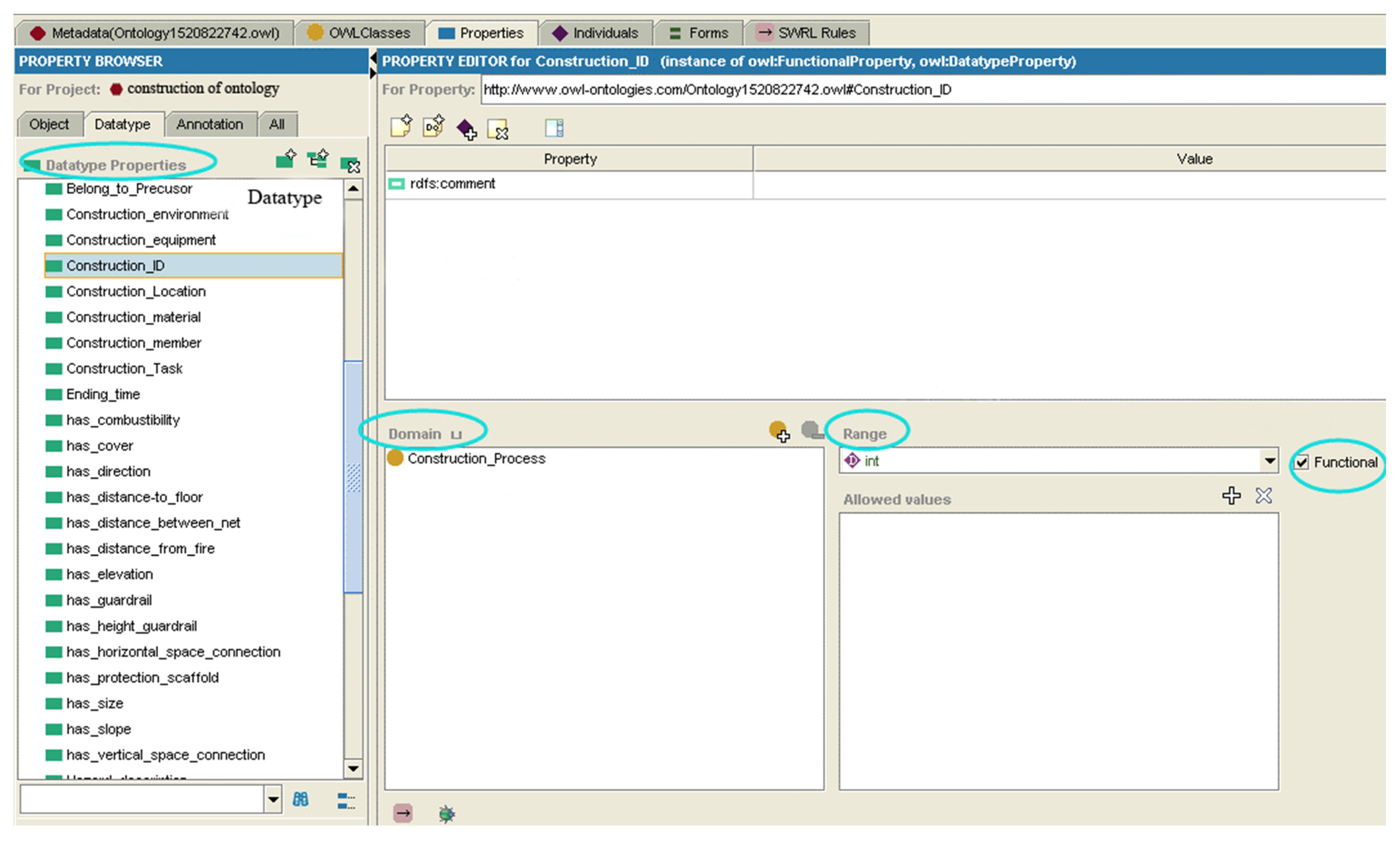The image size is (1400, 841).
Task: Click the binoculars search icon
Action: (300, 800)
